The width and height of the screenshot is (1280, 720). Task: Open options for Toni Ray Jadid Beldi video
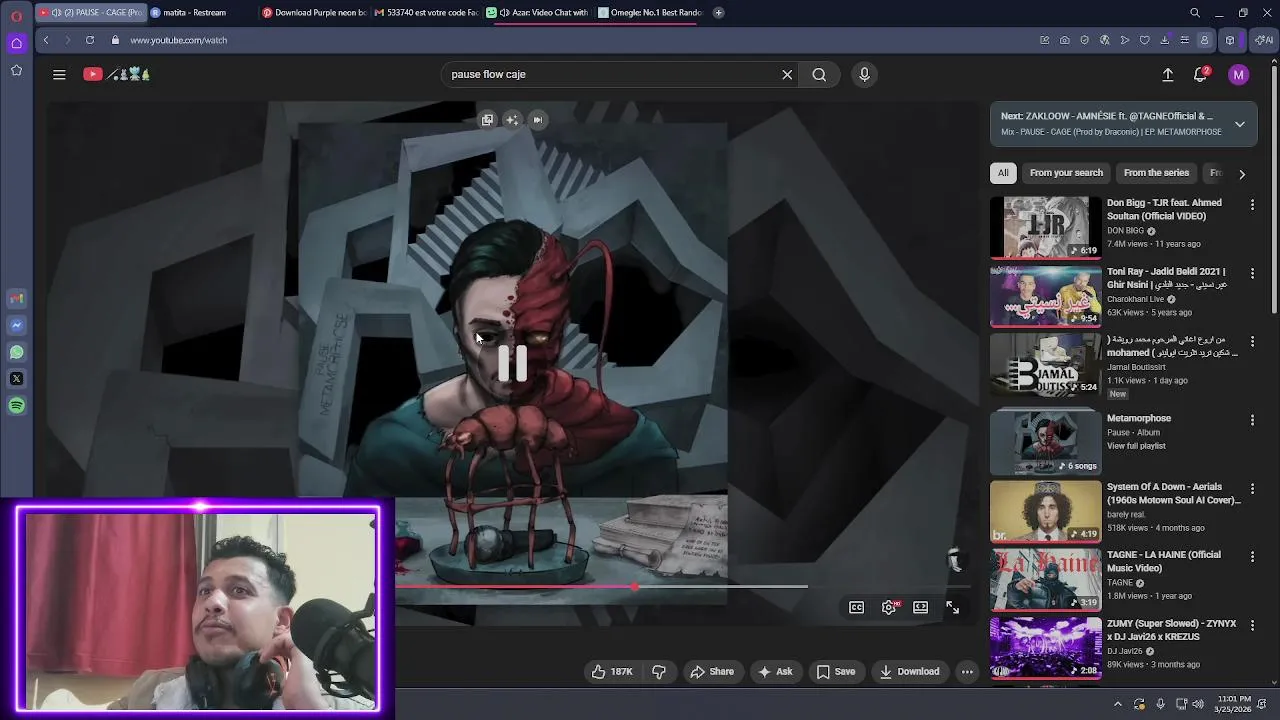pos(1252,273)
